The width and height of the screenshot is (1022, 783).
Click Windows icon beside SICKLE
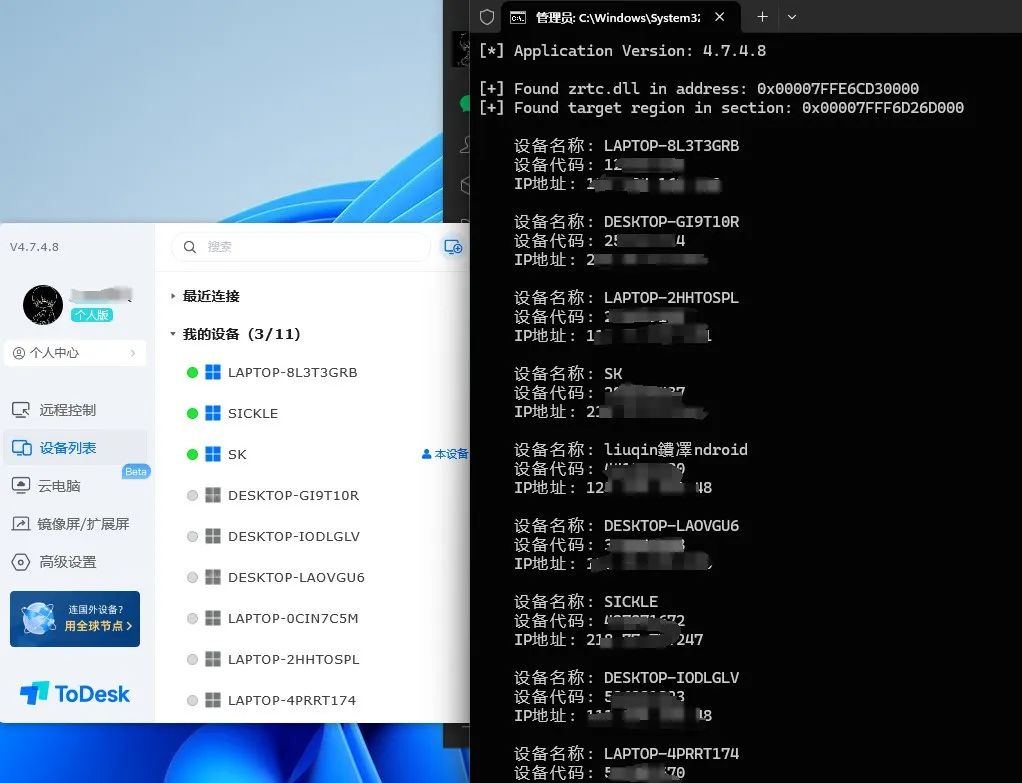click(x=212, y=413)
